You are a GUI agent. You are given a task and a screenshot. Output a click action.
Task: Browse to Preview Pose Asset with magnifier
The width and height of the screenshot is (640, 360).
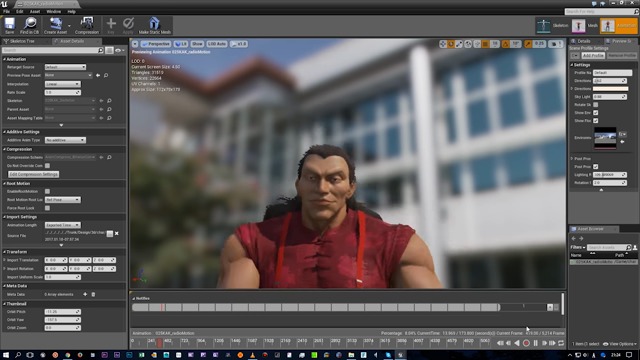(x=106, y=76)
